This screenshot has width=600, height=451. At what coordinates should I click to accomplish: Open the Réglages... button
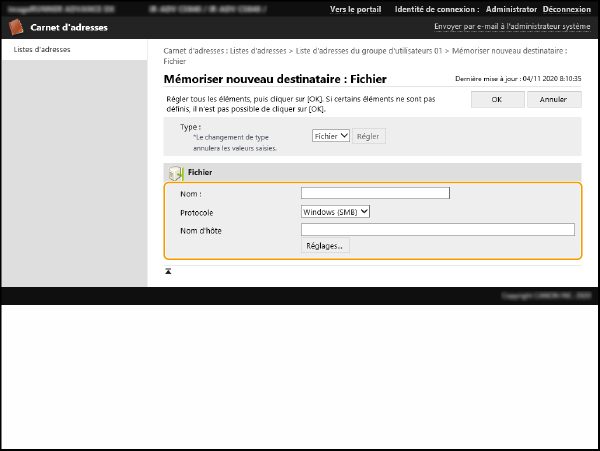(325, 245)
